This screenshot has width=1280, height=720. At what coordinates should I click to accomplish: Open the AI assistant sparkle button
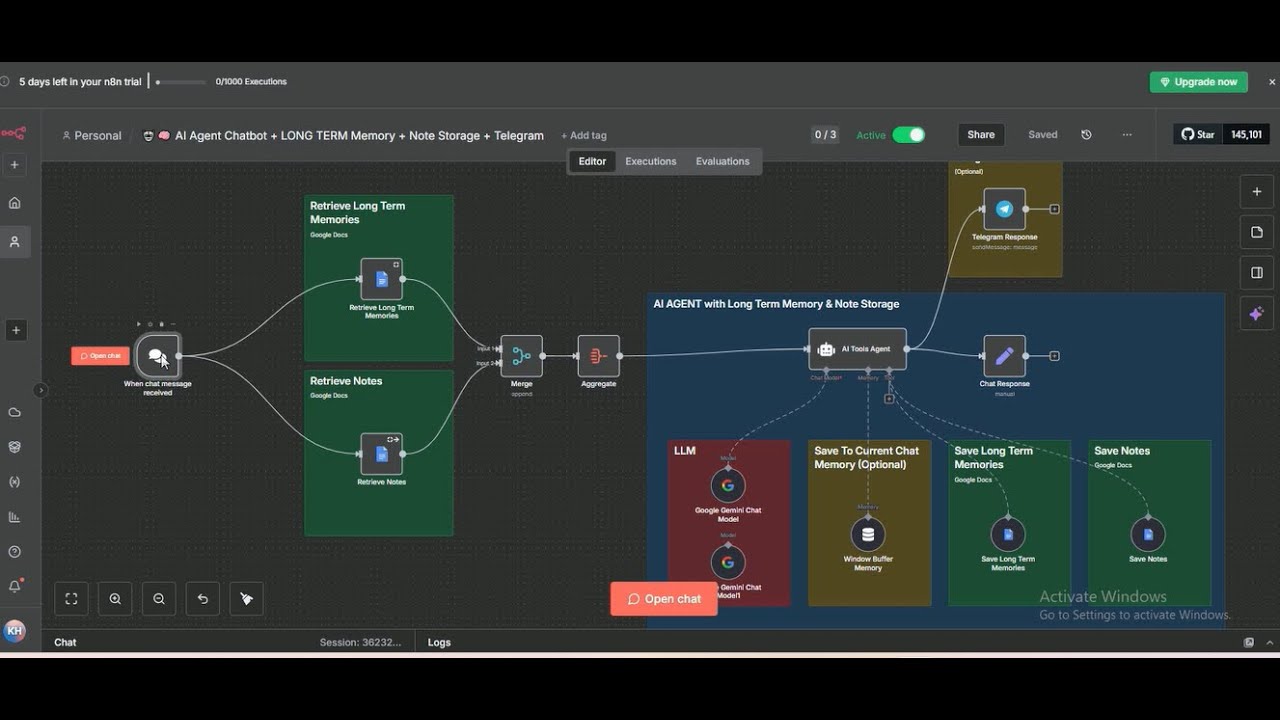coord(1257,313)
